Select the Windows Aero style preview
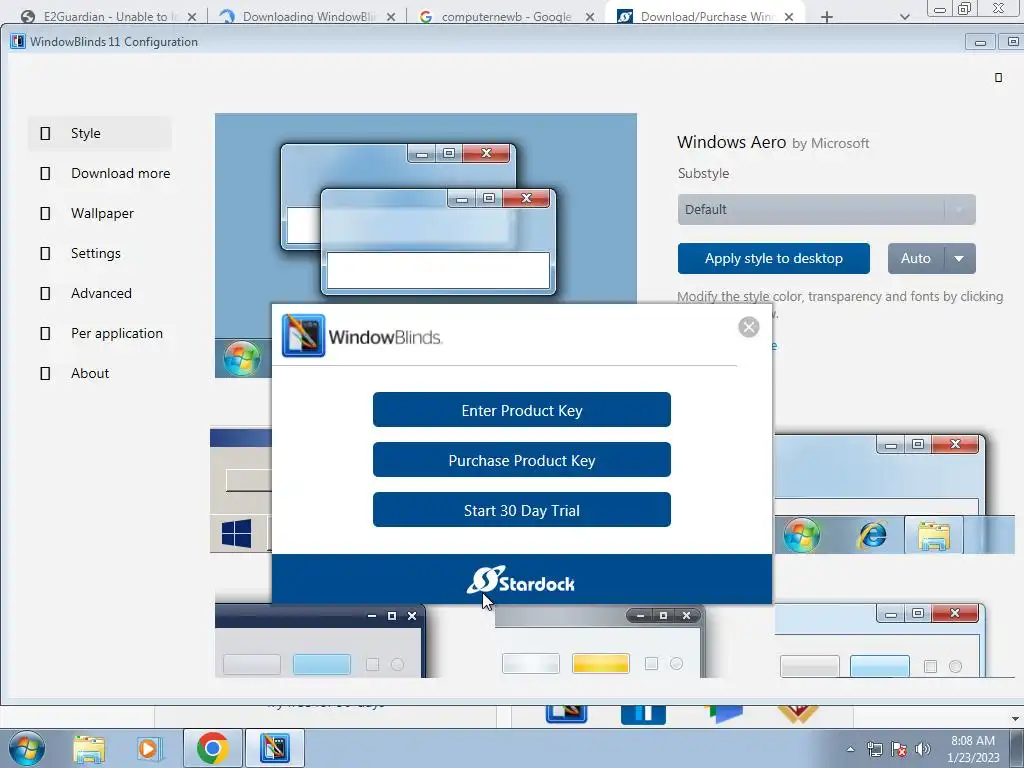 pos(426,208)
